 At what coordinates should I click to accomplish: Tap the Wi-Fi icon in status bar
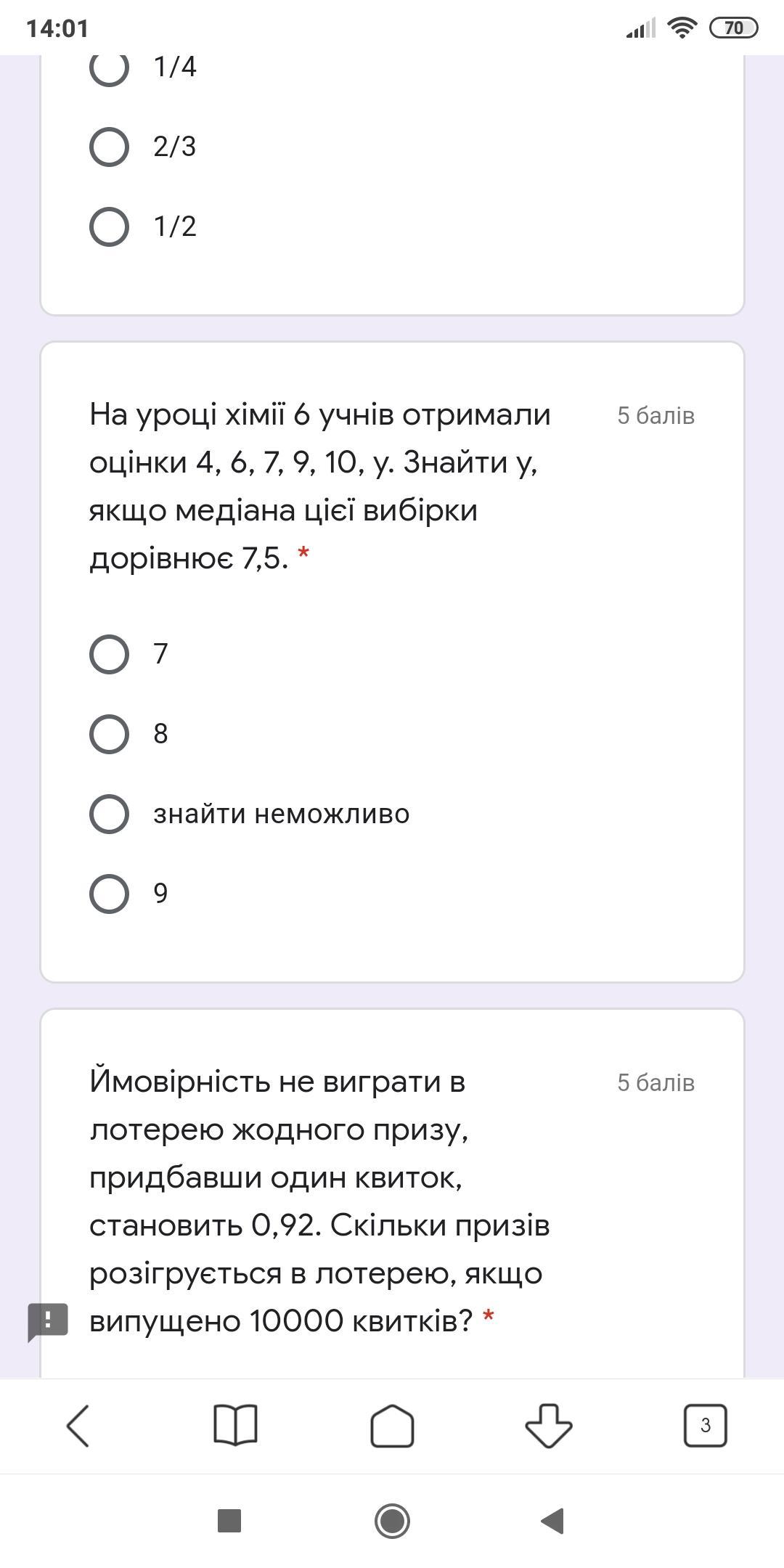click(x=682, y=28)
